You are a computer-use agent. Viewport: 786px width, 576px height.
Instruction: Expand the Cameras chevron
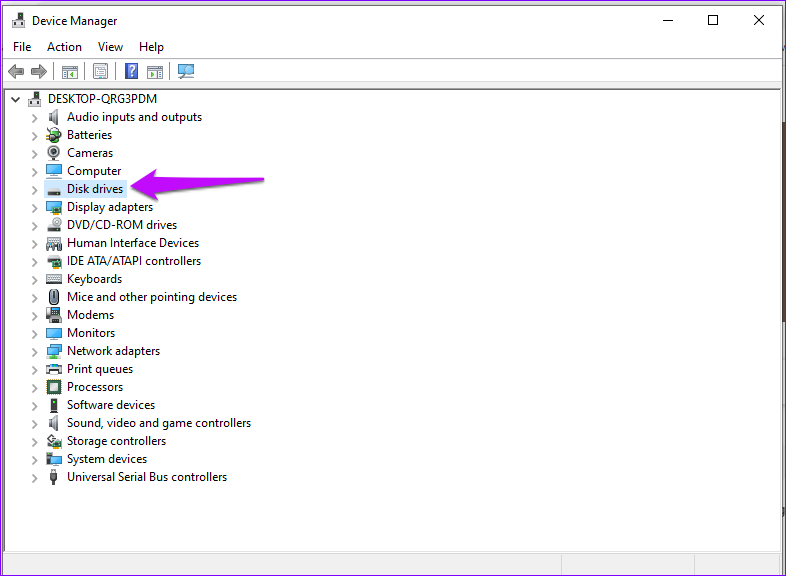pos(34,154)
